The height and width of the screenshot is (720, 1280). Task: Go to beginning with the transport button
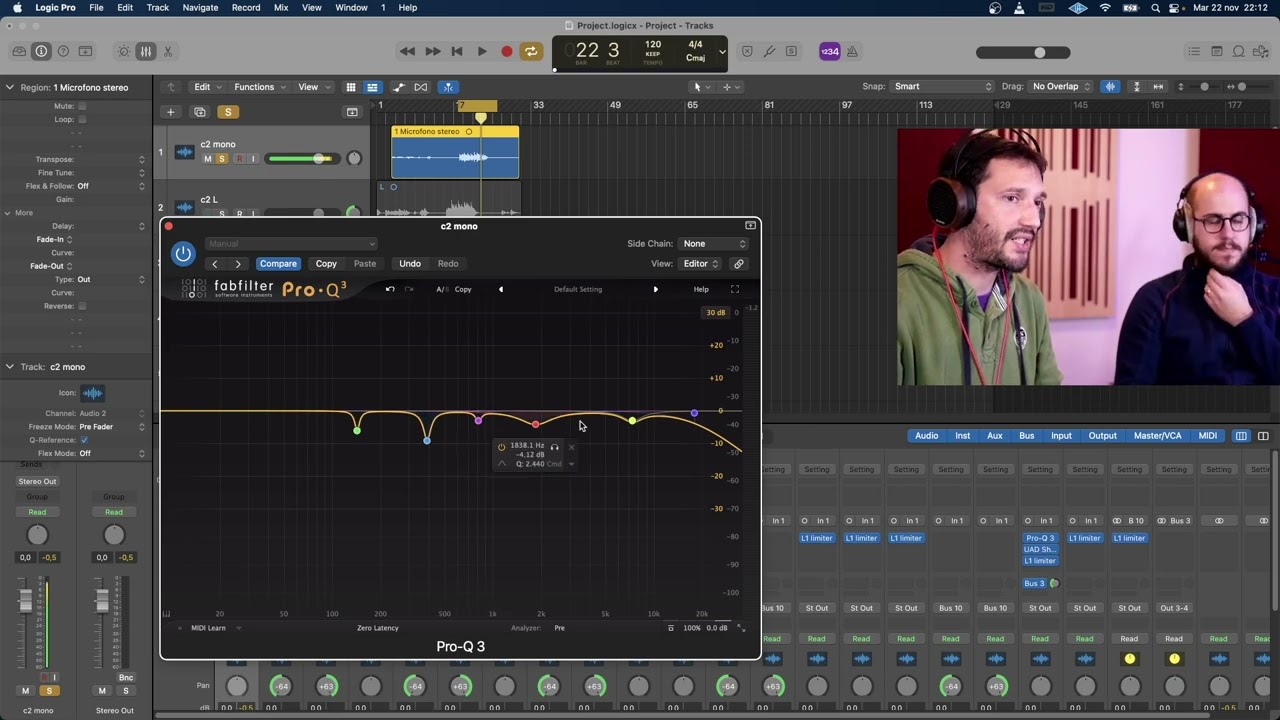(457, 51)
